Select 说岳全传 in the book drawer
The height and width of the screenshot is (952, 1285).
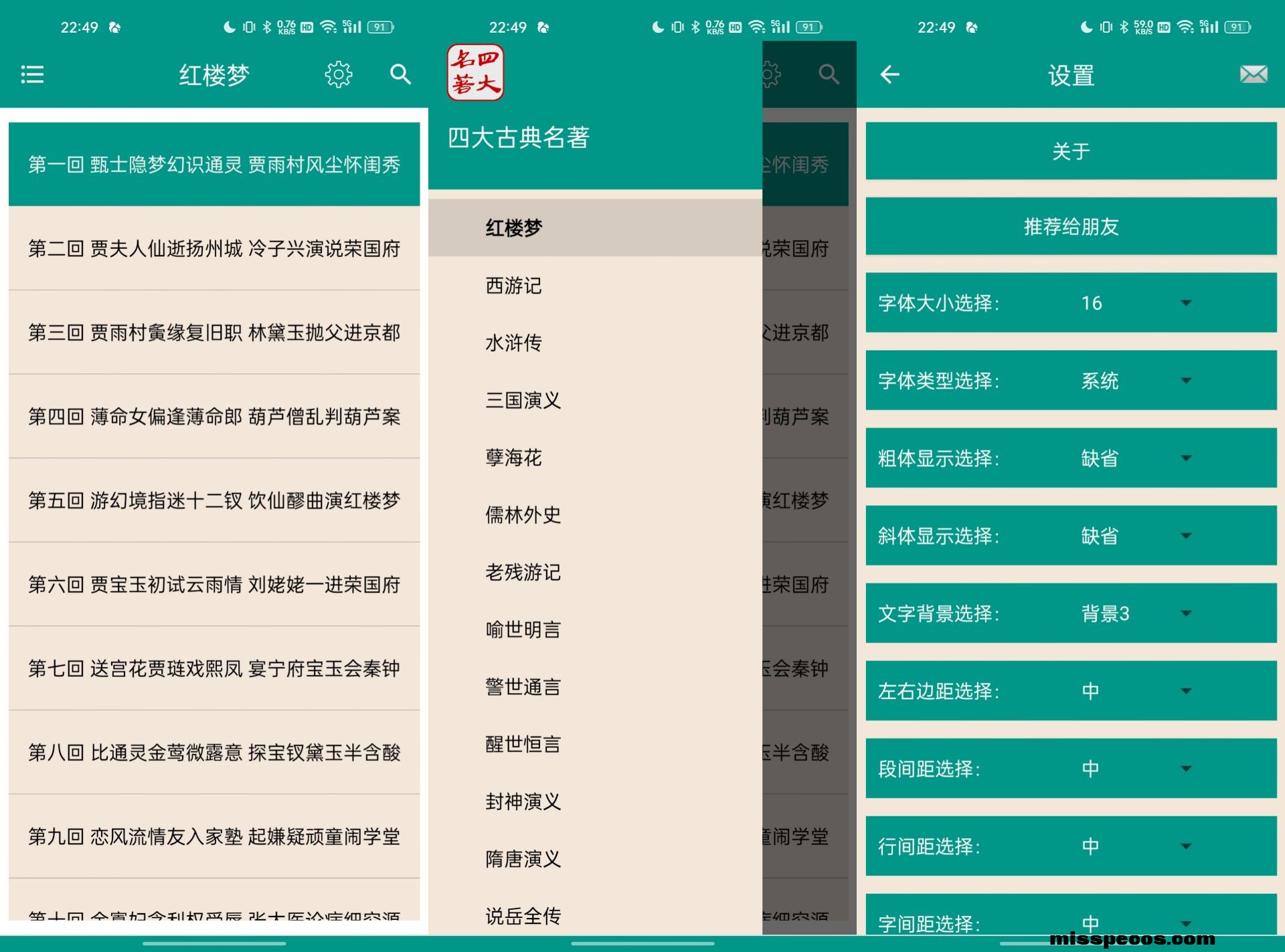[x=595, y=916]
